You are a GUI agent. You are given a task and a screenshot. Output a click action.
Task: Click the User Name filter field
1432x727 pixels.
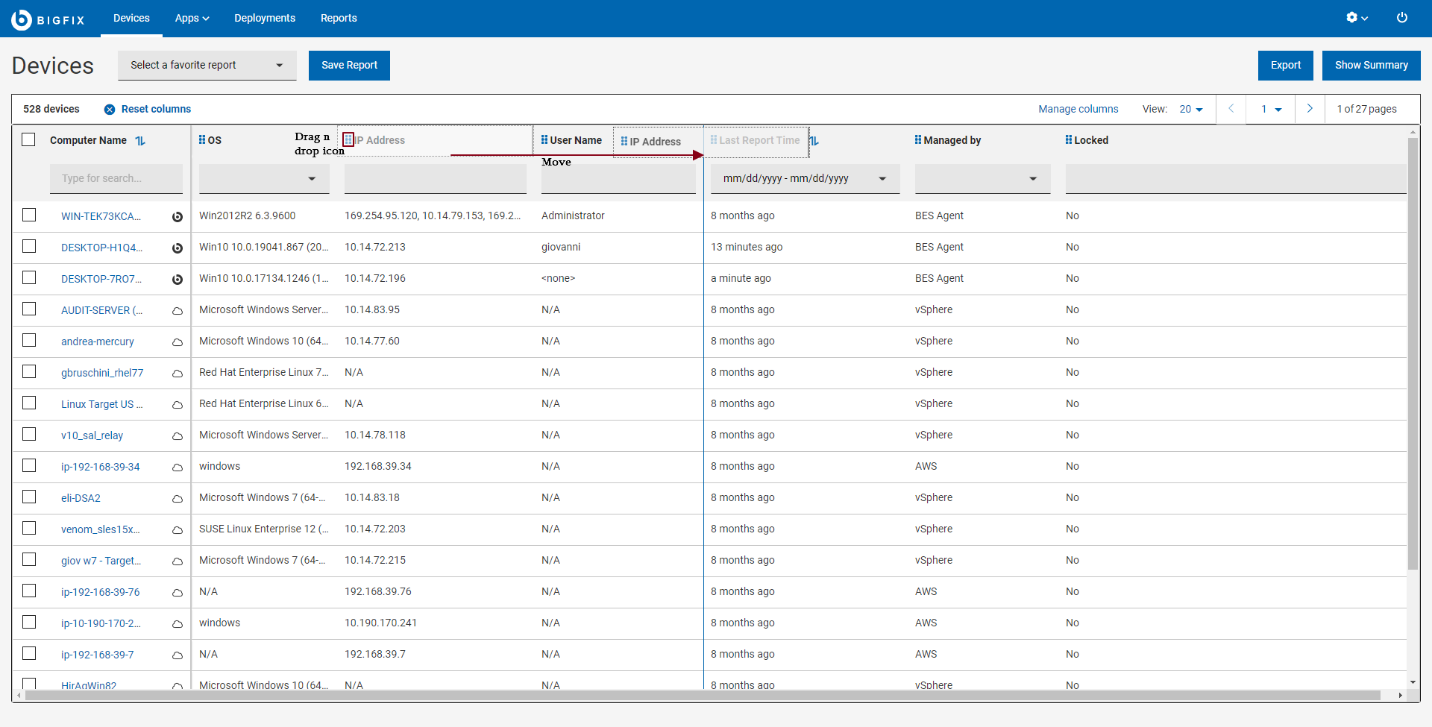(x=618, y=179)
